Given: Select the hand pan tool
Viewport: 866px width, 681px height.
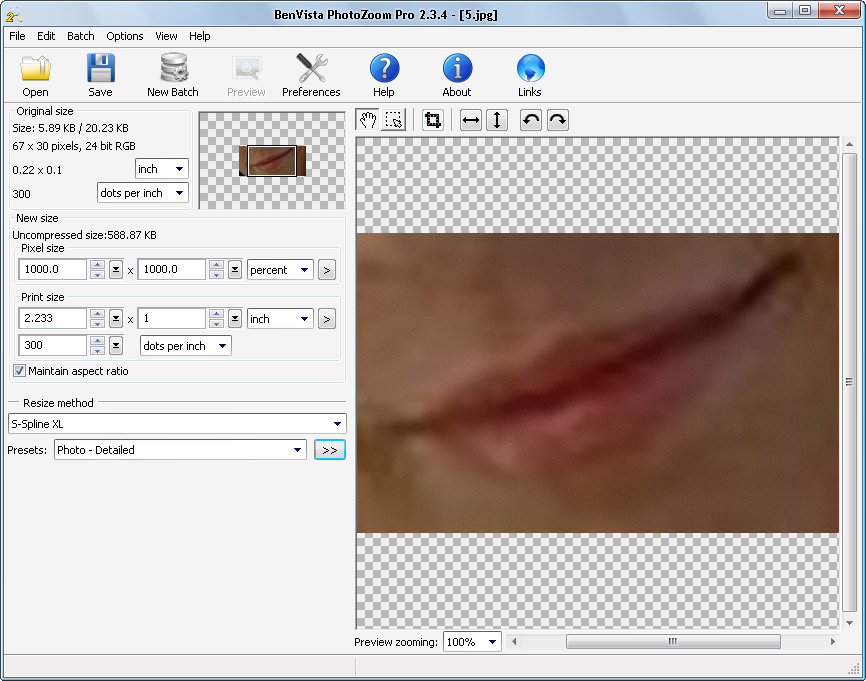Looking at the screenshot, I should (368, 120).
